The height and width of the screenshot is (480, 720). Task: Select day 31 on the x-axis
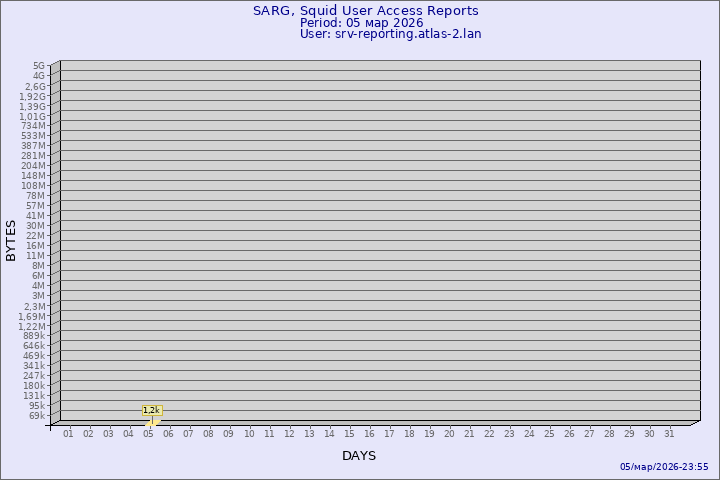click(x=669, y=434)
